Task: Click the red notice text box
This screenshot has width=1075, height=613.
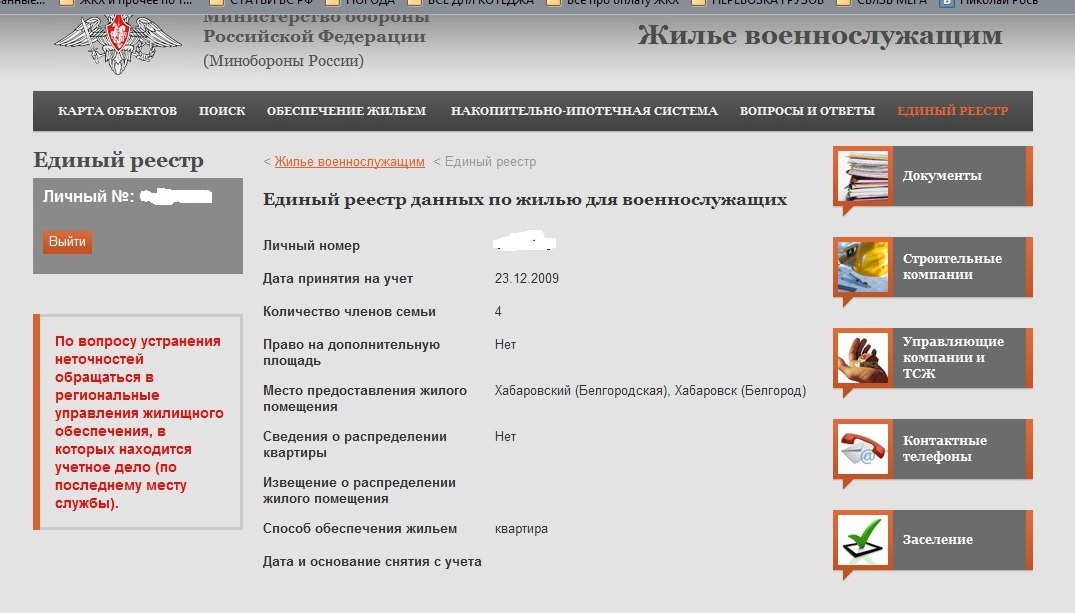Action: click(138, 422)
